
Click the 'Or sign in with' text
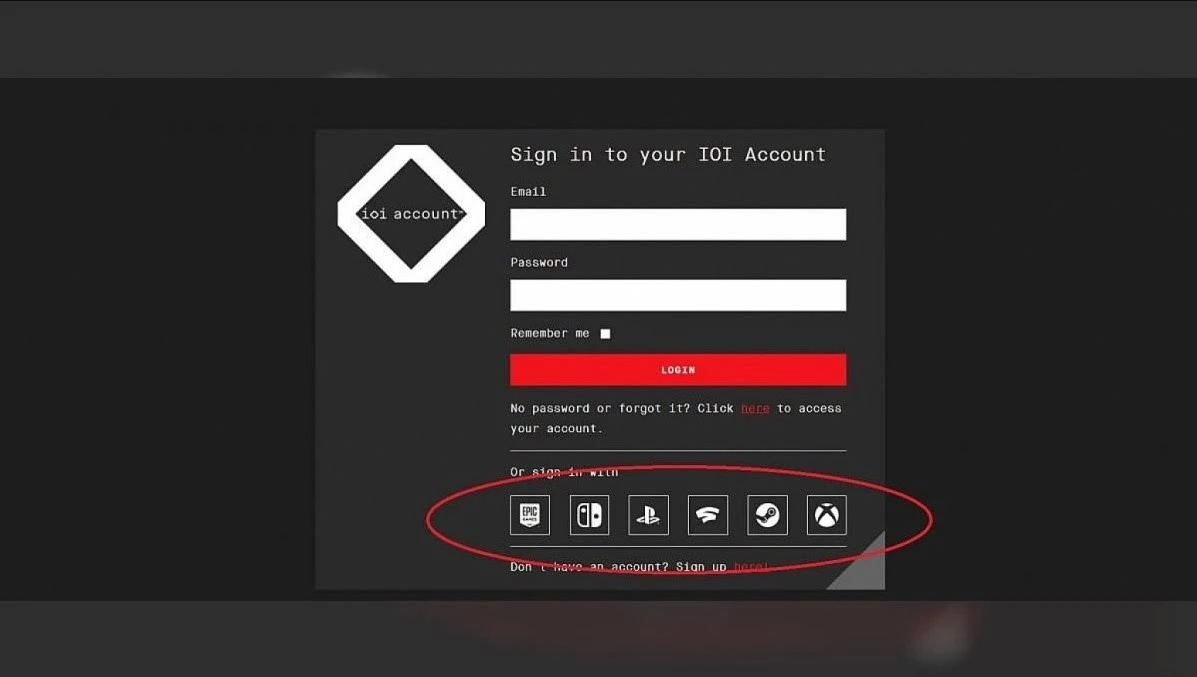click(564, 472)
